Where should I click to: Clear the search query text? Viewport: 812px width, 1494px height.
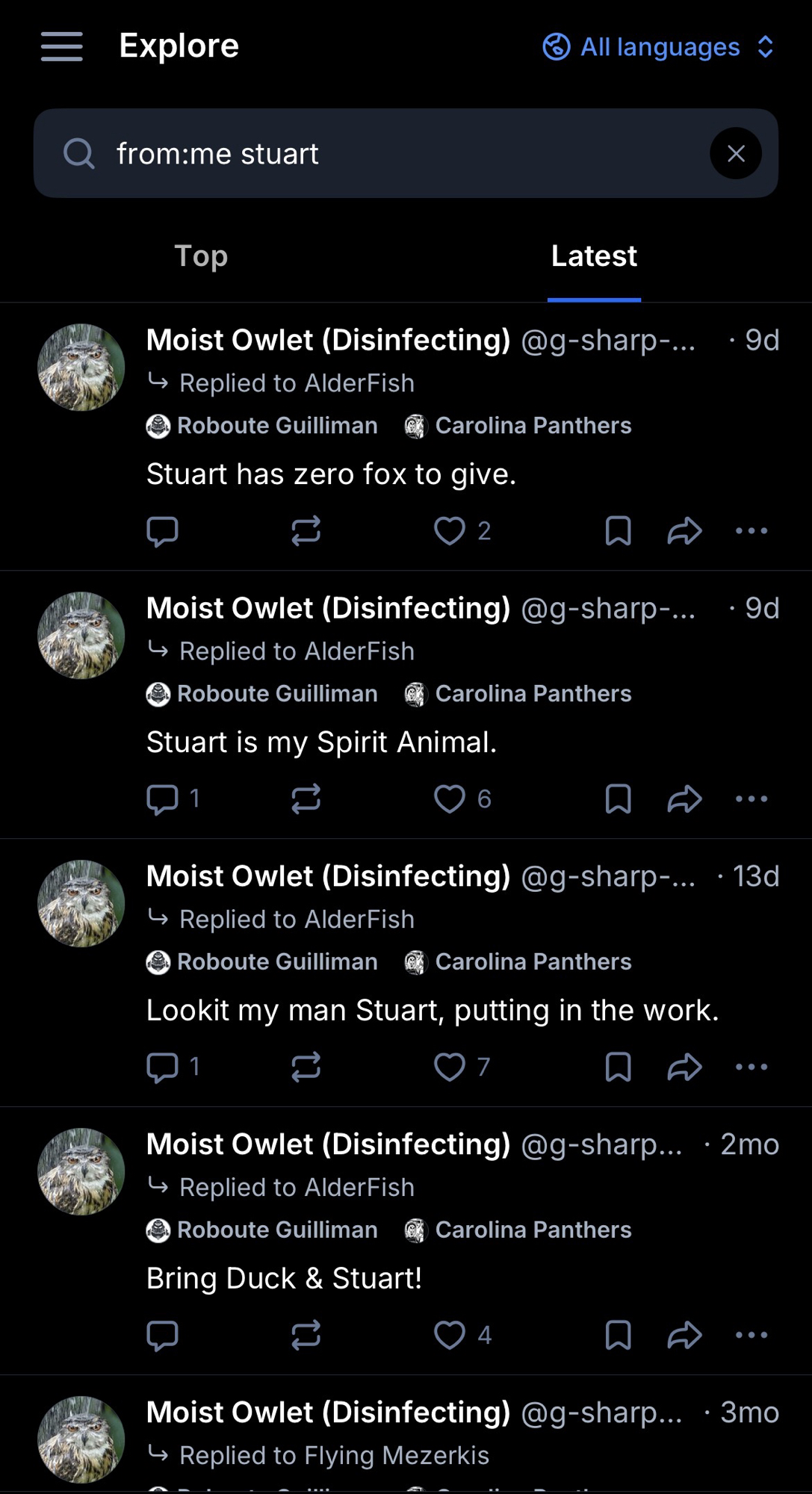point(736,154)
